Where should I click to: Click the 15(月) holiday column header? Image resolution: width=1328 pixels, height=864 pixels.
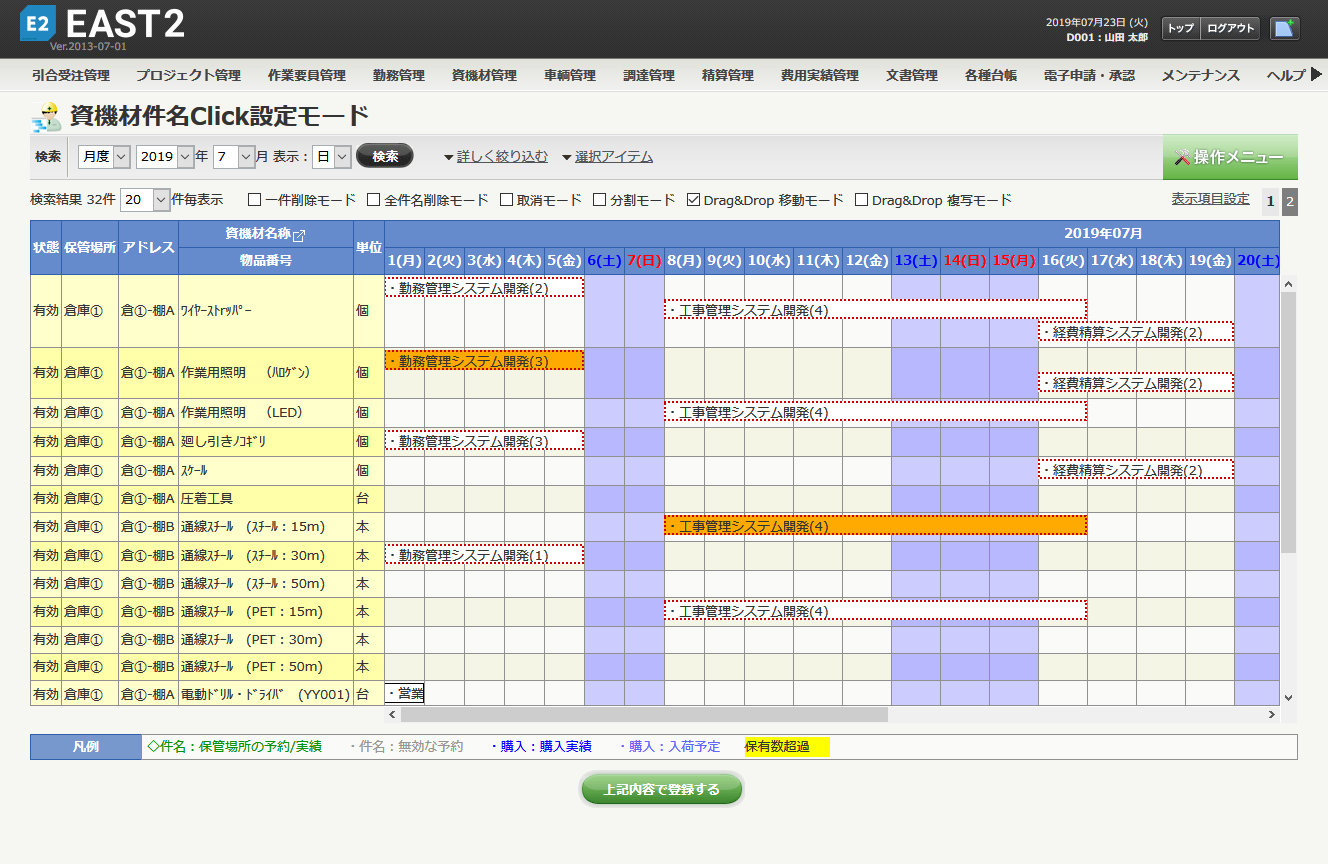point(1014,260)
